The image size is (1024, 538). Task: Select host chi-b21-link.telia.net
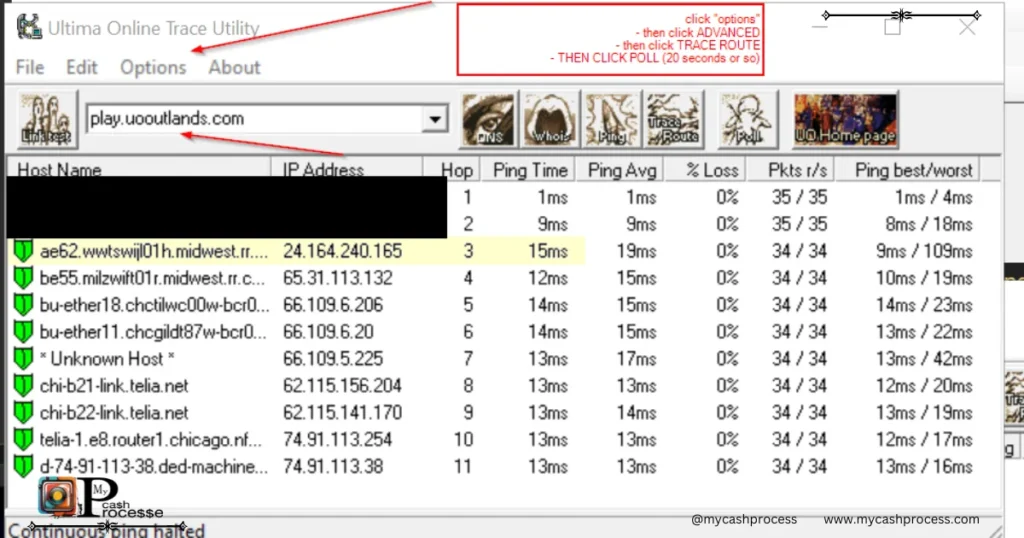point(114,386)
